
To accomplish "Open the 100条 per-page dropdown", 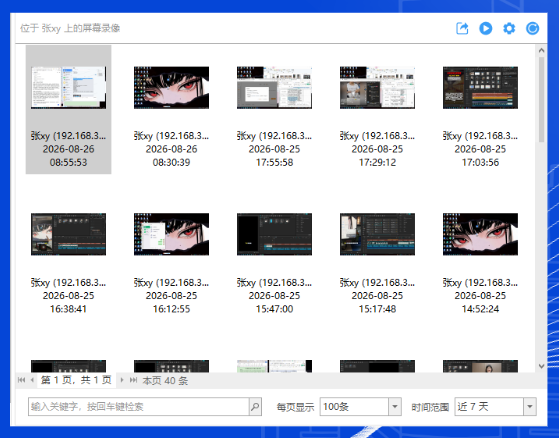I will 395,407.
